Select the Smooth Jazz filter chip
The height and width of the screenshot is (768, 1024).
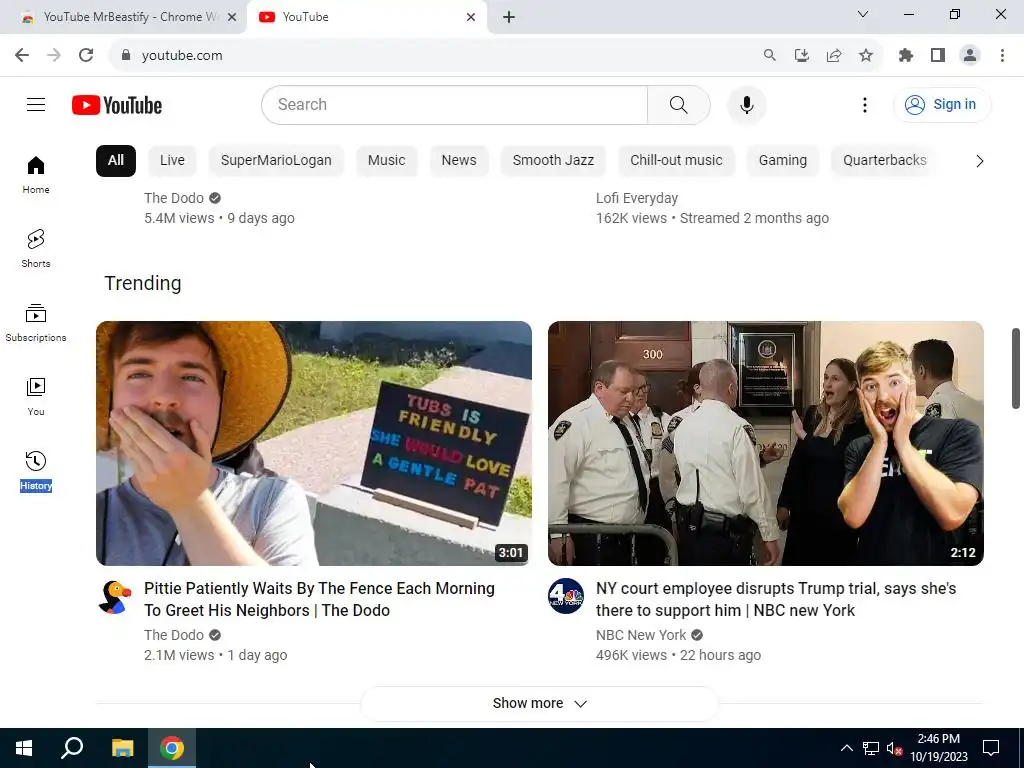[553, 161]
